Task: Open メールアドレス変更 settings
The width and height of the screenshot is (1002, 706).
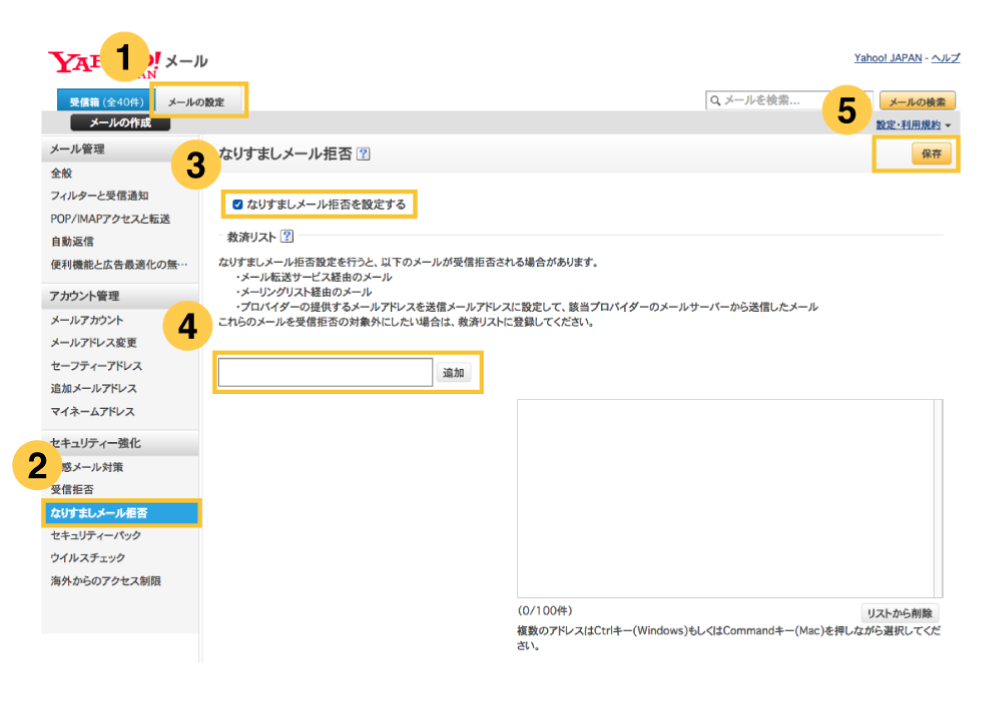Action: click(93, 342)
